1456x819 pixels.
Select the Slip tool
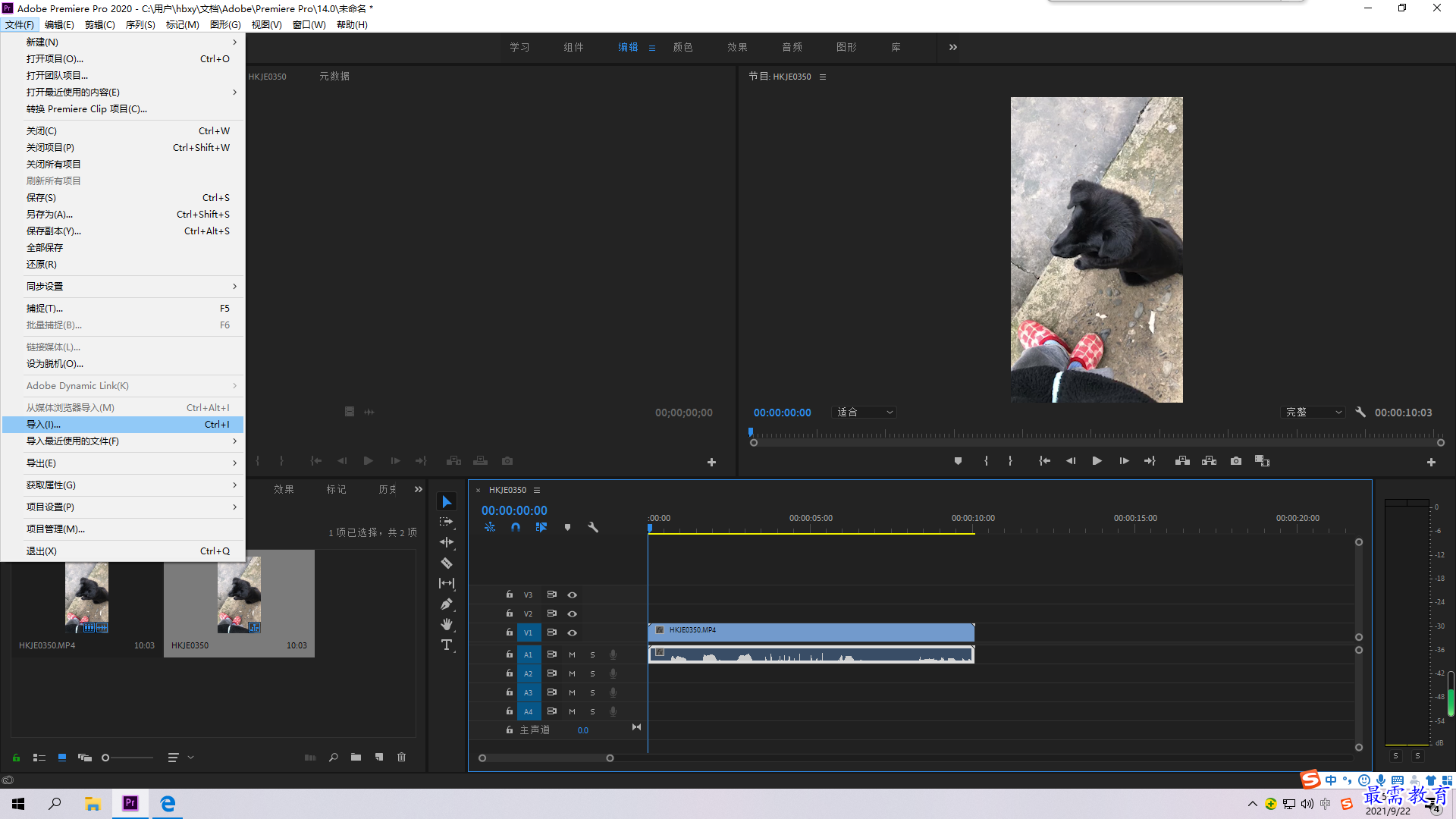[x=447, y=583]
